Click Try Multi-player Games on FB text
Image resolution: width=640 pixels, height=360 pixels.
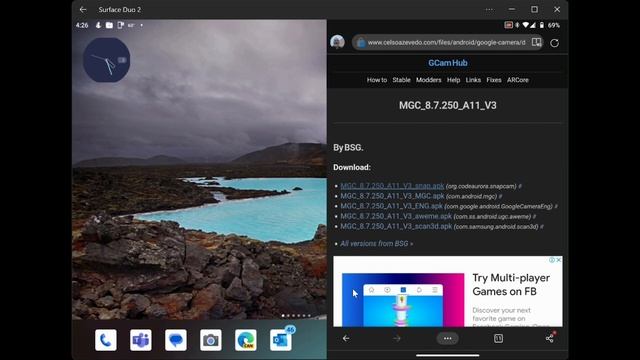coord(511,284)
